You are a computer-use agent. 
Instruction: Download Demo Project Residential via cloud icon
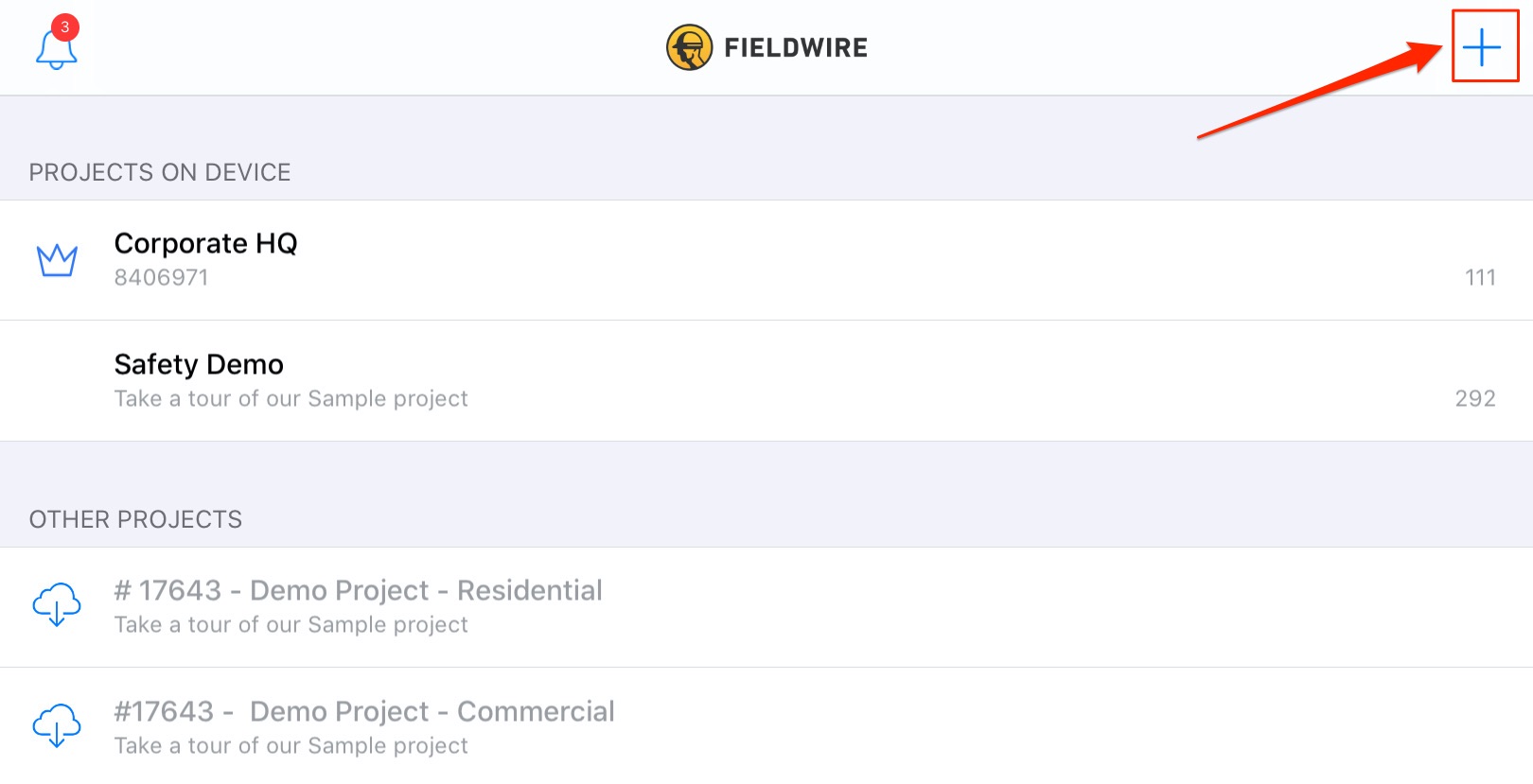tap(57, 604)
